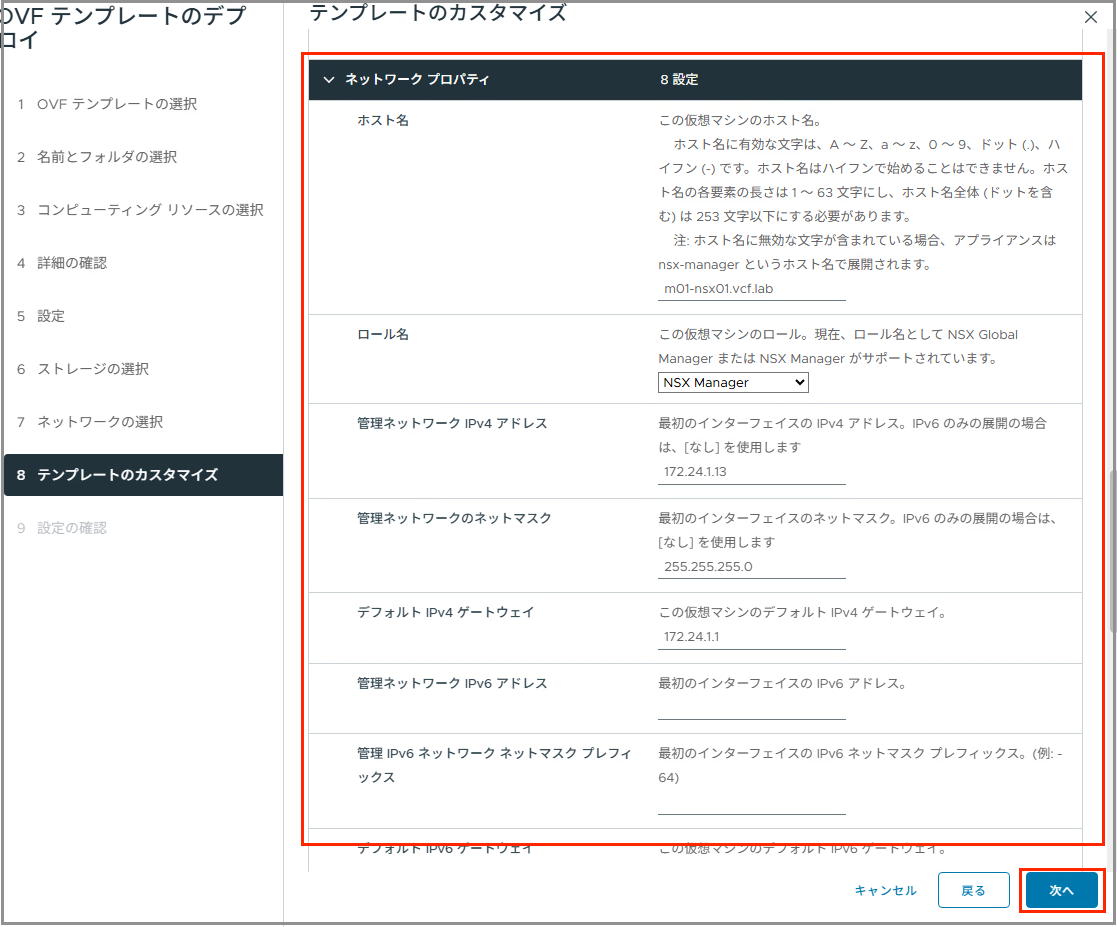Go to step 6 ストレージの選択

coord(83,369)
